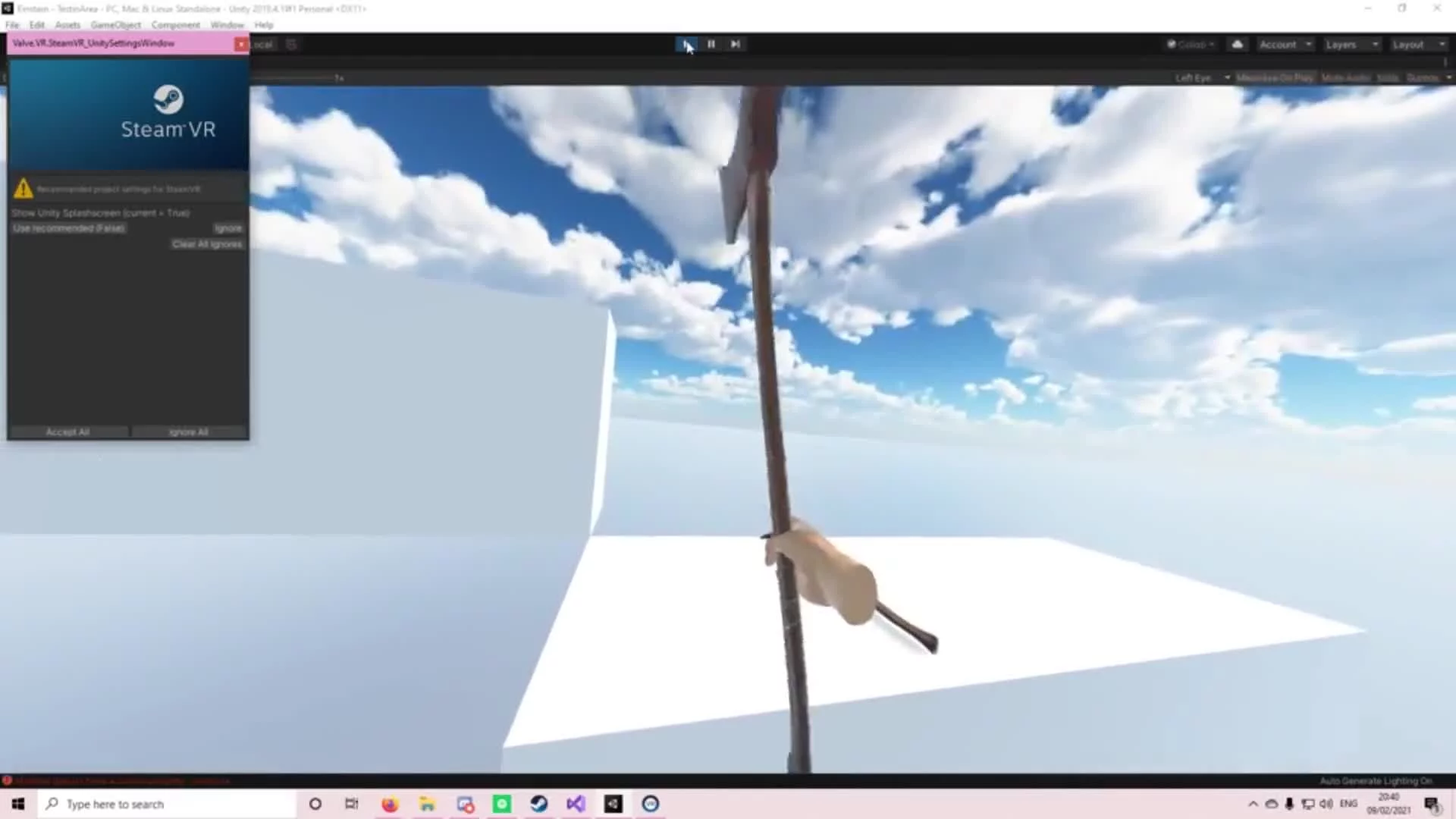This screenshot has width=1456, height=819.
Task: Open the Layers dropdown
Action: click(x=1351, y=44)
